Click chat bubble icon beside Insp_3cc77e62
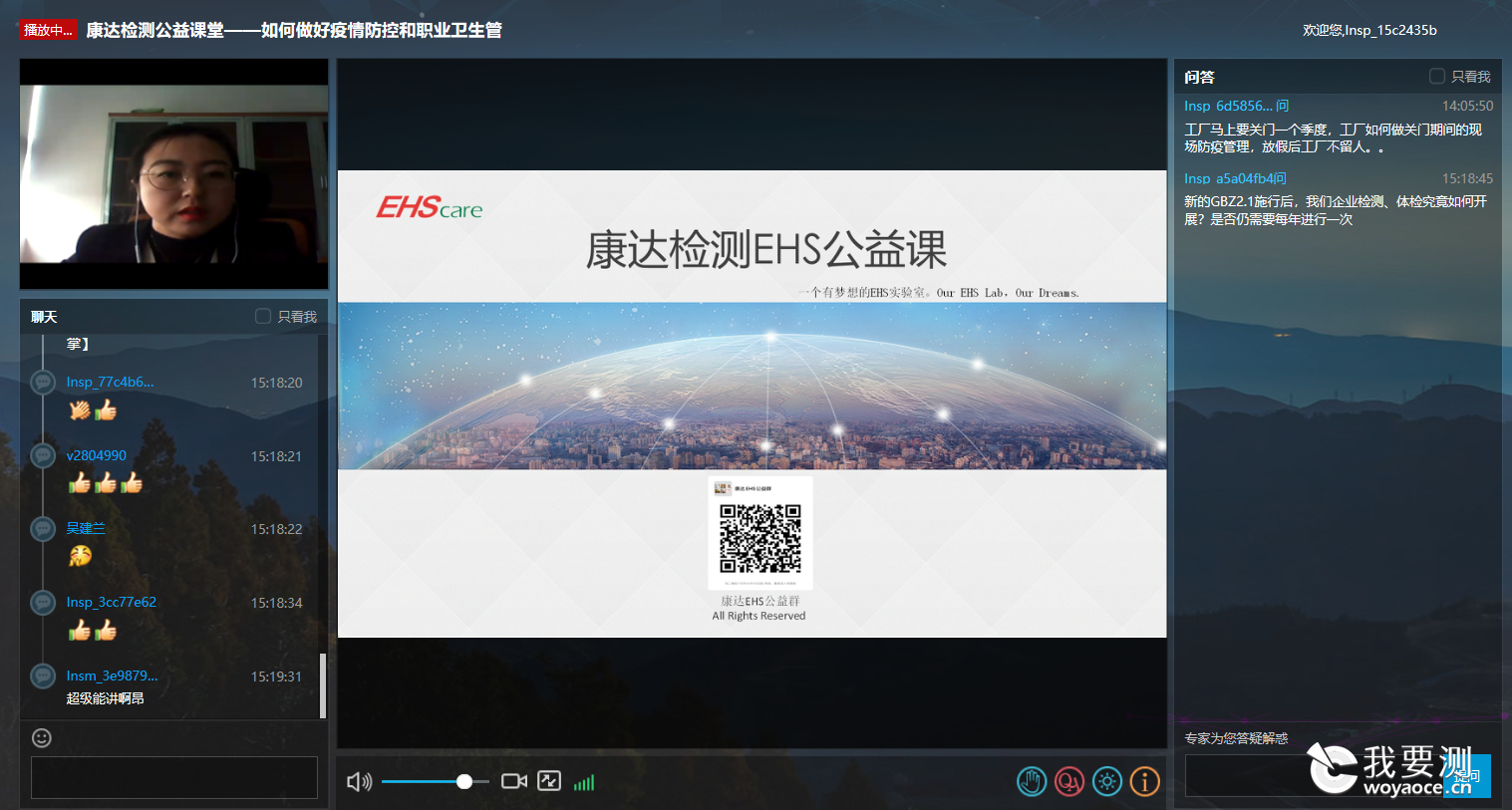Screen dimensions: 1512x810 [43, 603]
